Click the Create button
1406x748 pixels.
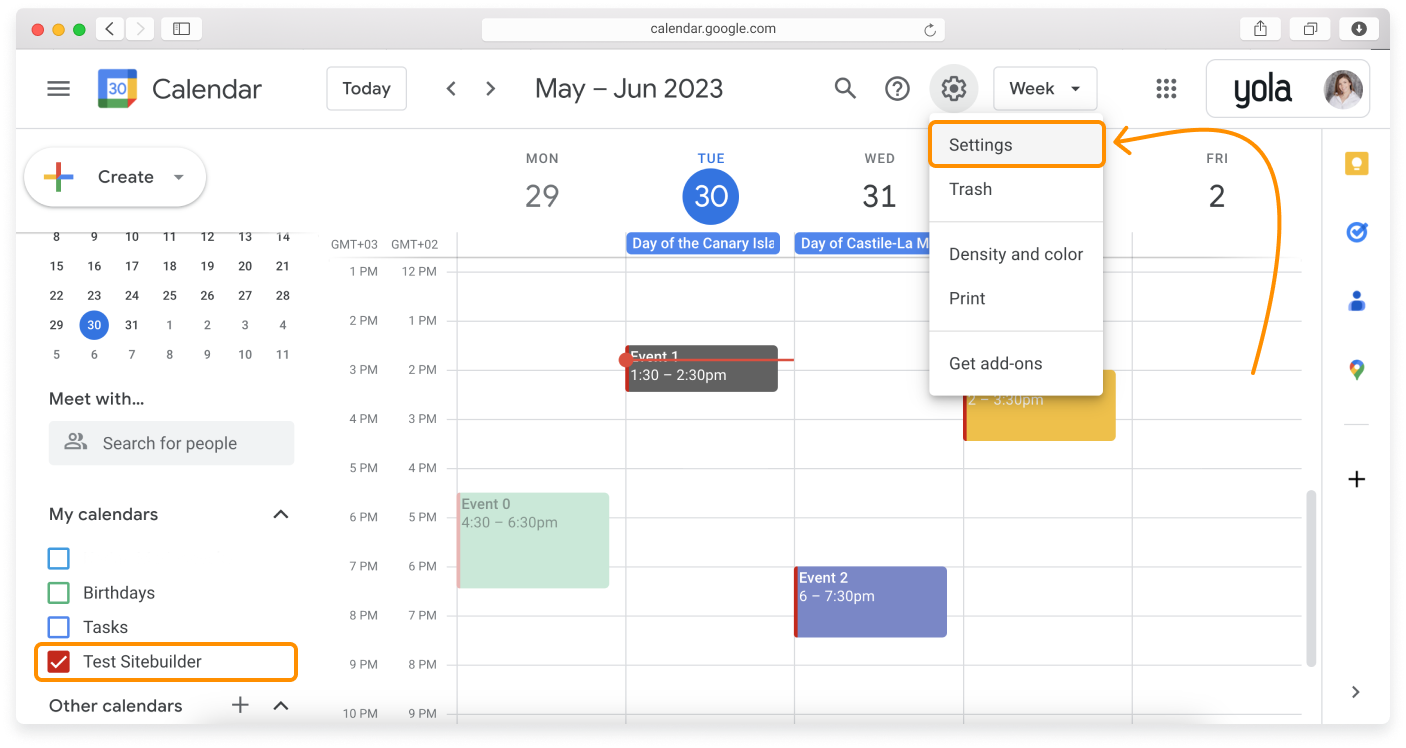click(114, 177)
